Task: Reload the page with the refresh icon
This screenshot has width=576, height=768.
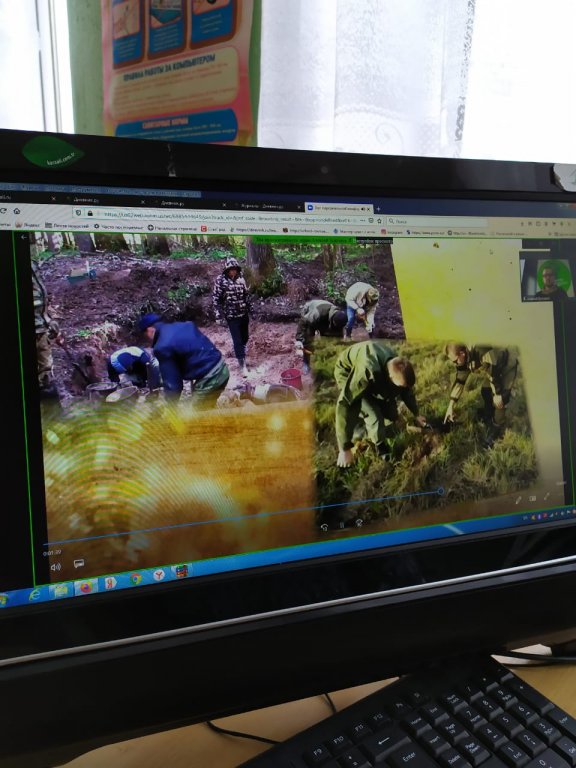Action: [x=3, y=210]
